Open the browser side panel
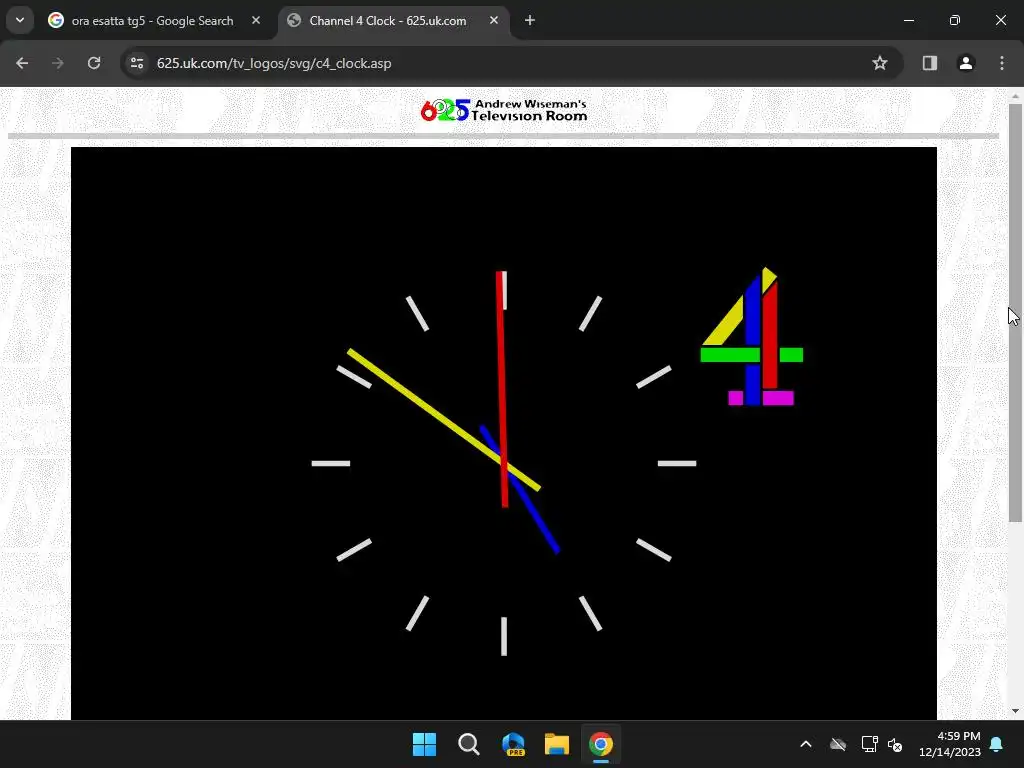 (930, 63)
